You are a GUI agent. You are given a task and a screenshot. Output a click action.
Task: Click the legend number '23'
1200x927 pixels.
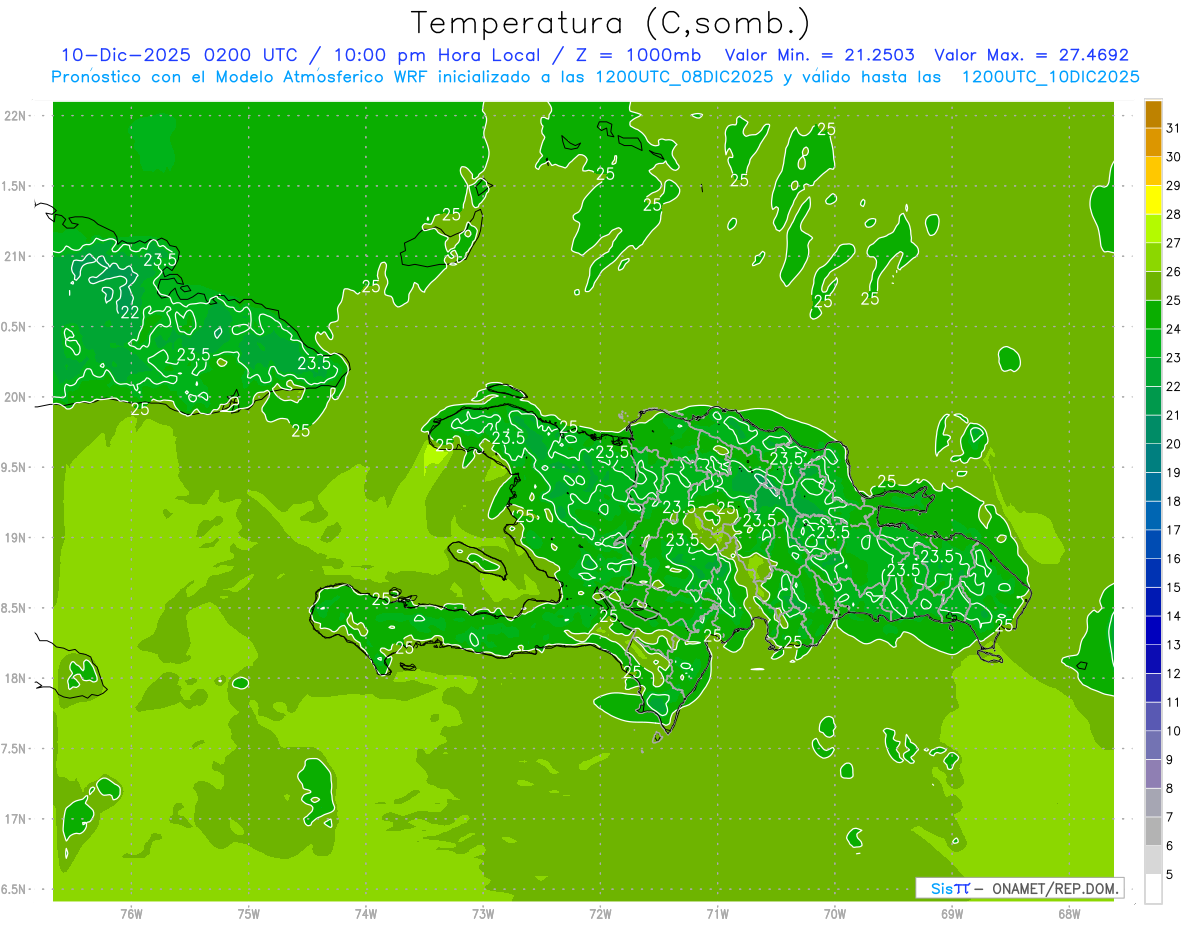(x=1173, y=358)
